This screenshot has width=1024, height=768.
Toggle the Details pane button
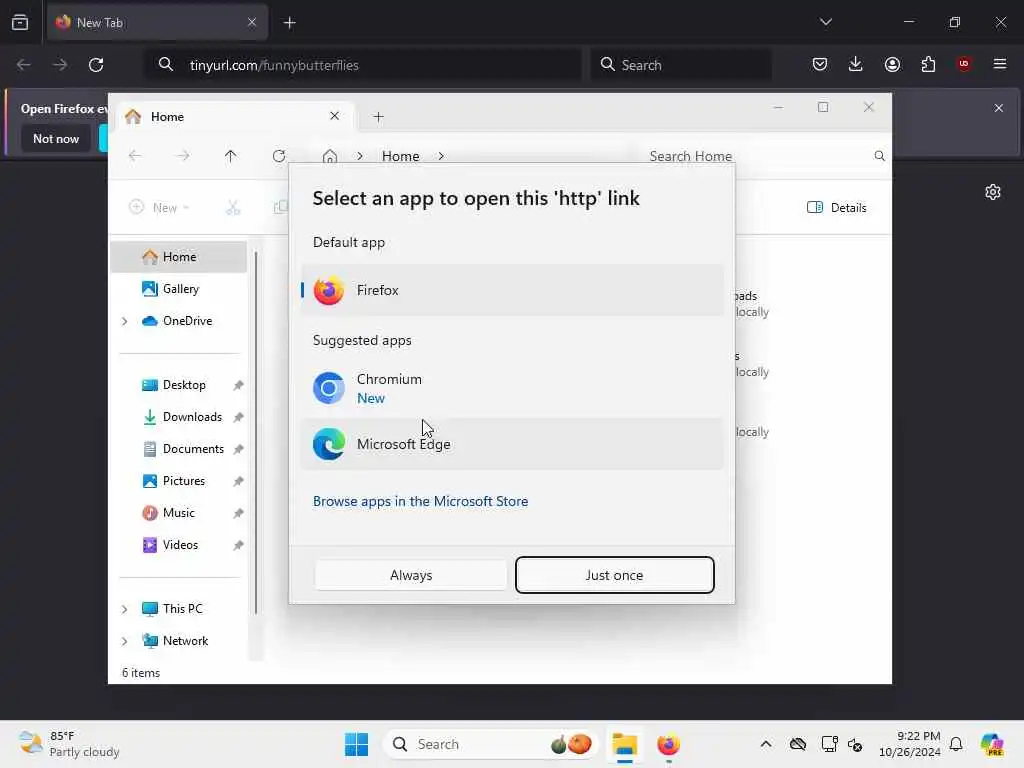click(x=837, y=208)
